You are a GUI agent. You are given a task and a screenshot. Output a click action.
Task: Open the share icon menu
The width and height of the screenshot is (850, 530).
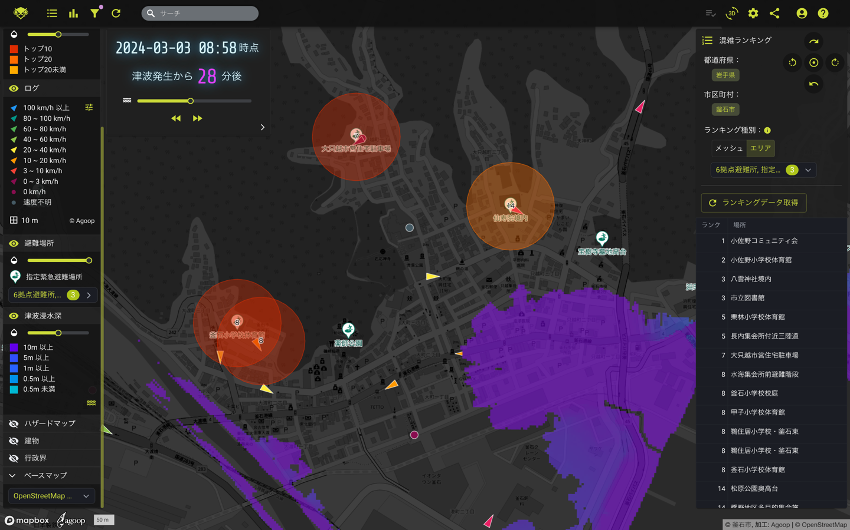pyautogui.click(x=774, y=13)
